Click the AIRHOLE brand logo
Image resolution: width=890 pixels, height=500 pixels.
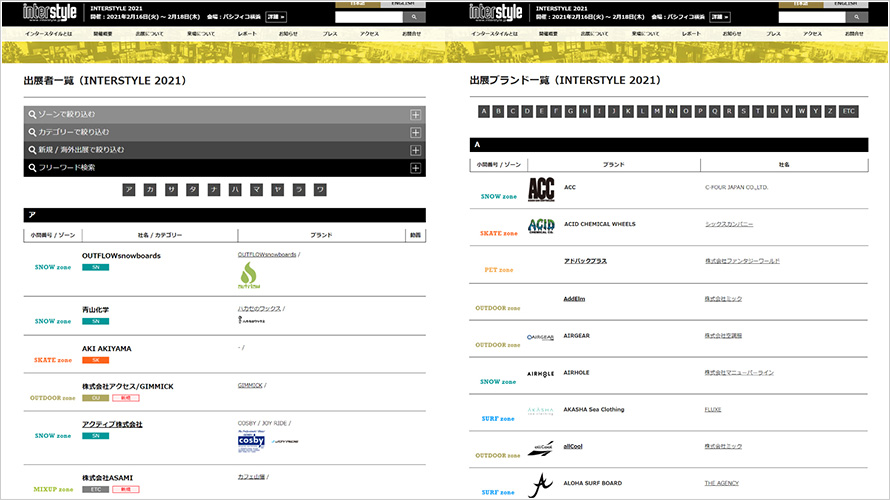[540, 374]
